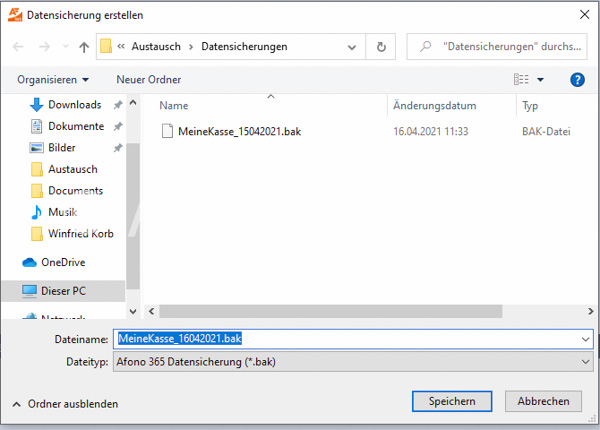Click the up-arrow parent folder icon
600x430 pixels.
point(84,47)
